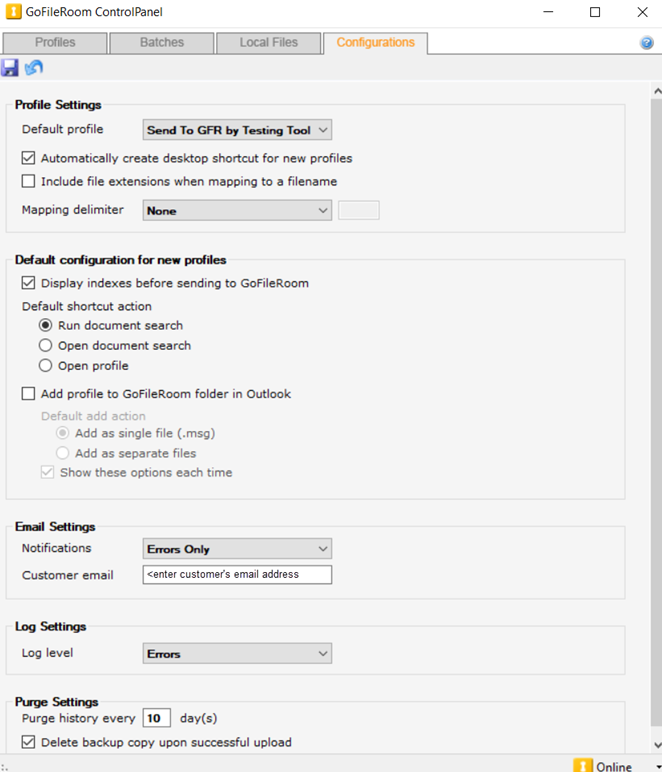
Task: Click the down arrow of the vertical scrollbar
Action: pyautogui.click(x=656, y=745)
